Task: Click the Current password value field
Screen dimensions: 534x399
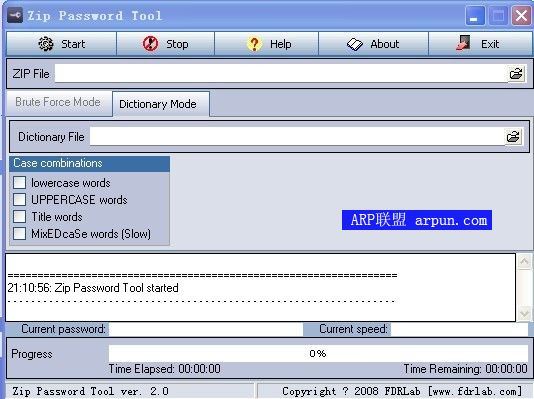Action: (x=206, y=329)
